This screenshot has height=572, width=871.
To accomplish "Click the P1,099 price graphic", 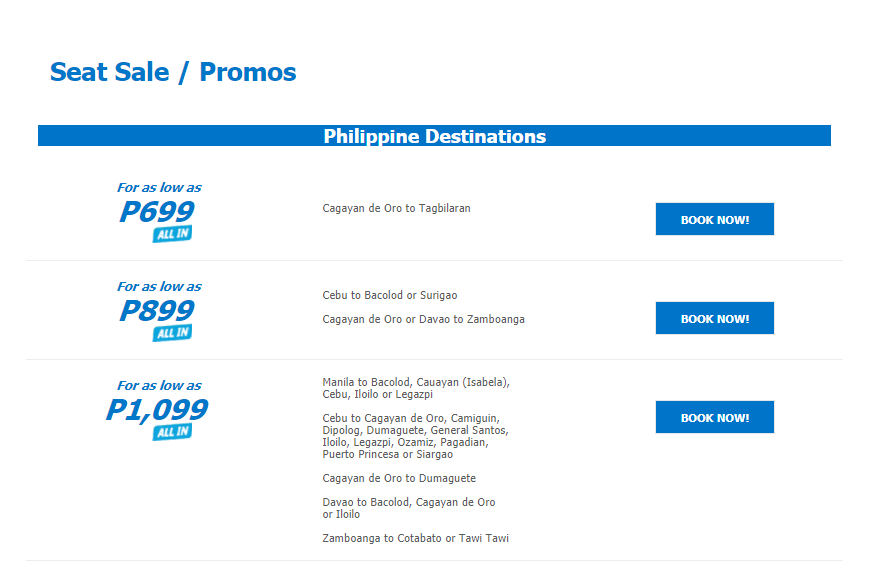I will click(157, 410).
